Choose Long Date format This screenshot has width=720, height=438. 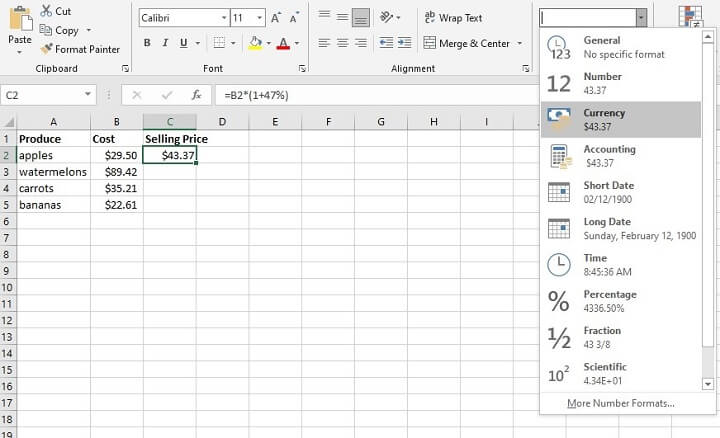(x=621, y=229)
